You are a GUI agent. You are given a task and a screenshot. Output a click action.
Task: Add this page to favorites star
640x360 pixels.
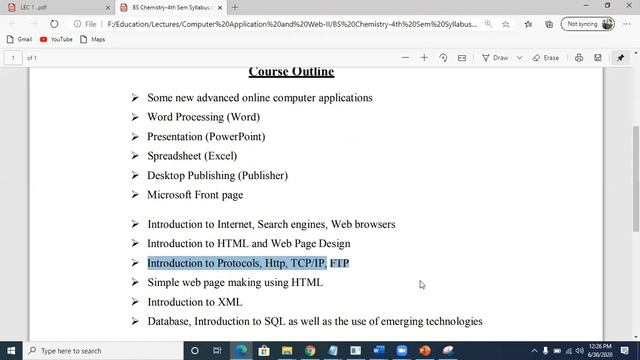point(506,24)
